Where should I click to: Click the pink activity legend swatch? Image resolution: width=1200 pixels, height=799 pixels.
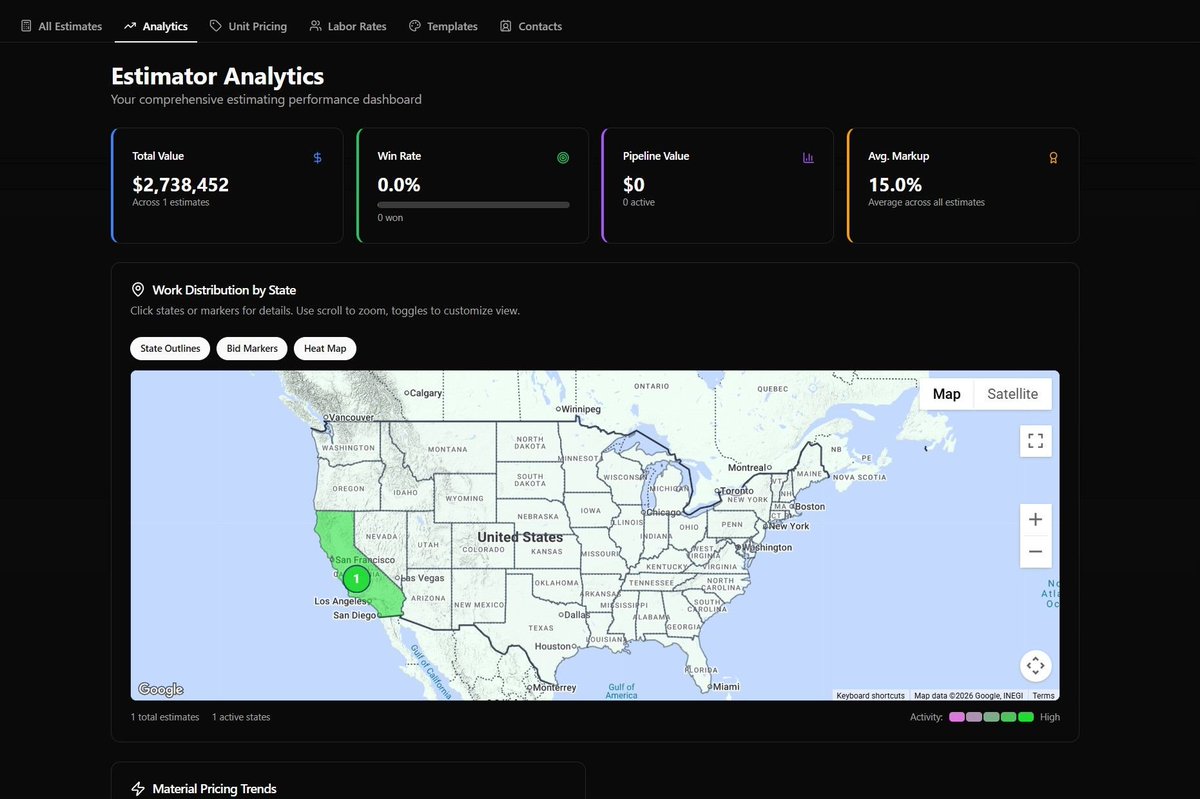click(x=957, y=717)
